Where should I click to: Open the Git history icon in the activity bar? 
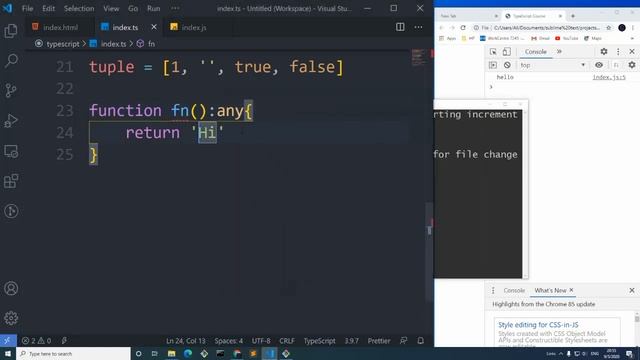(x=11, y=211)
